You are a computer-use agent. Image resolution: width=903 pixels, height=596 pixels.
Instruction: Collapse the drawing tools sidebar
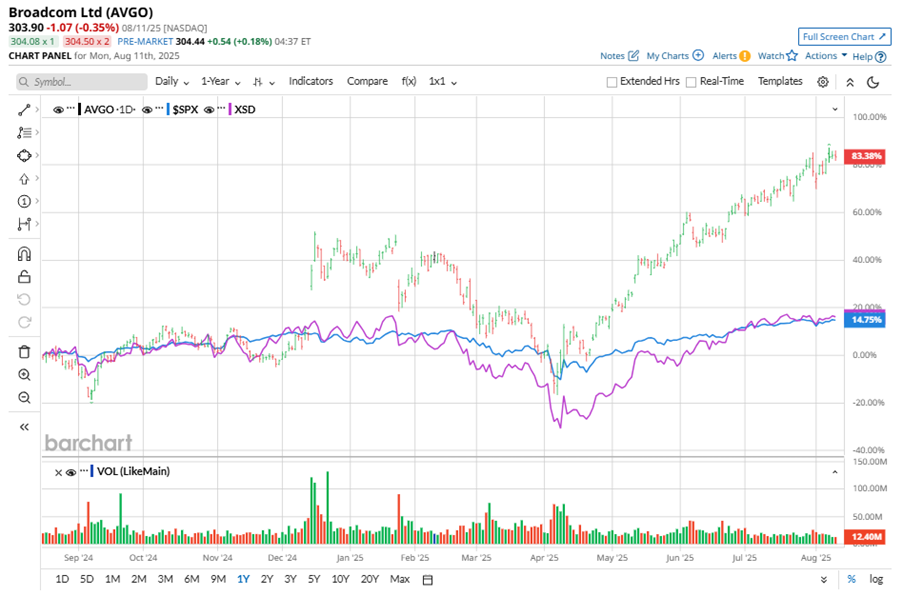24,427
